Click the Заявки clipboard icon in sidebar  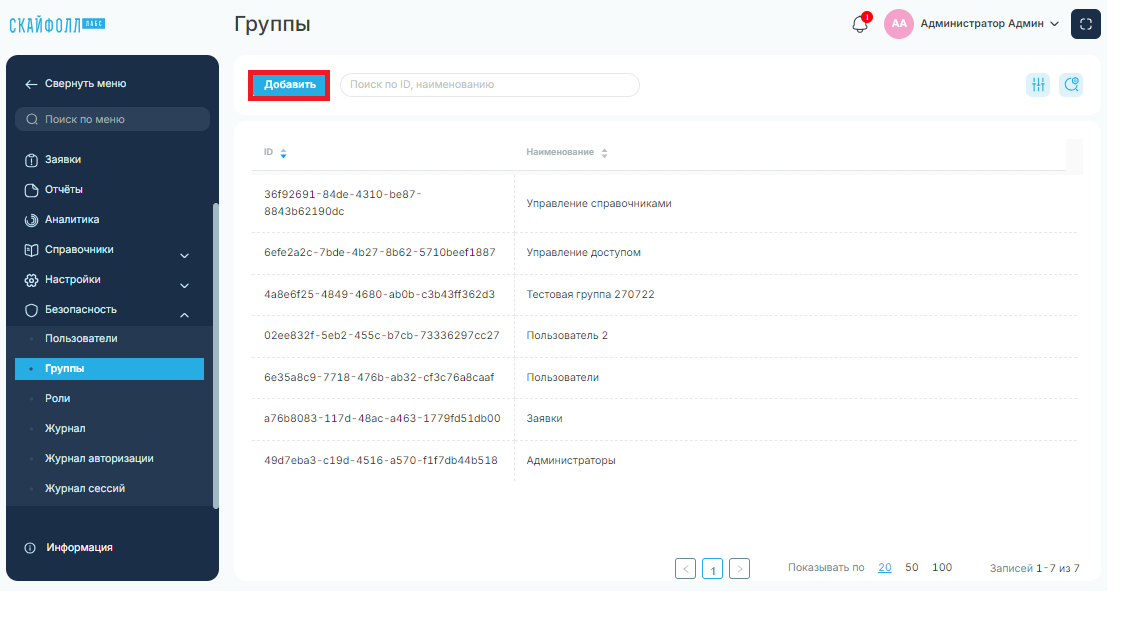[31, 160]
